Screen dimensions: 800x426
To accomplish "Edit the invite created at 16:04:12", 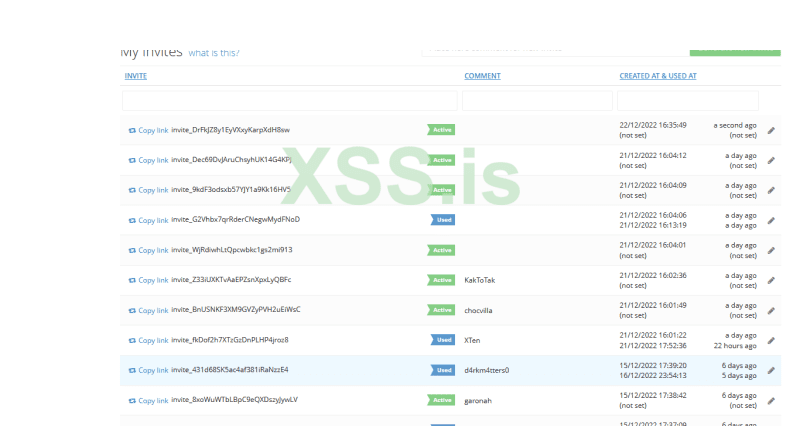I will click(771, 161).
